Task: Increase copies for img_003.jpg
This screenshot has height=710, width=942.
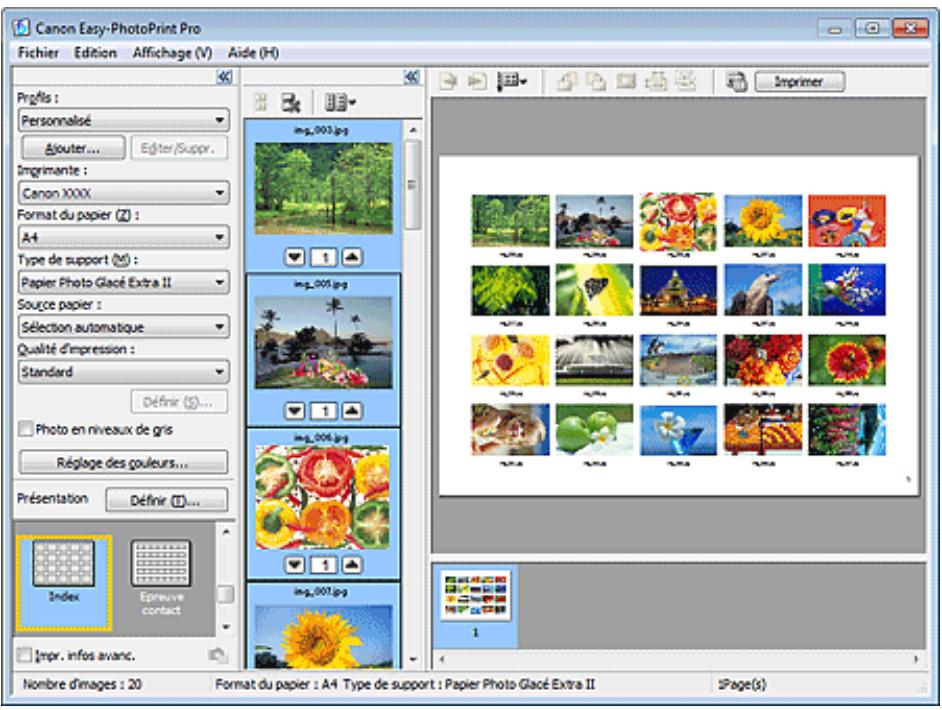Action: tap(352, 258)
